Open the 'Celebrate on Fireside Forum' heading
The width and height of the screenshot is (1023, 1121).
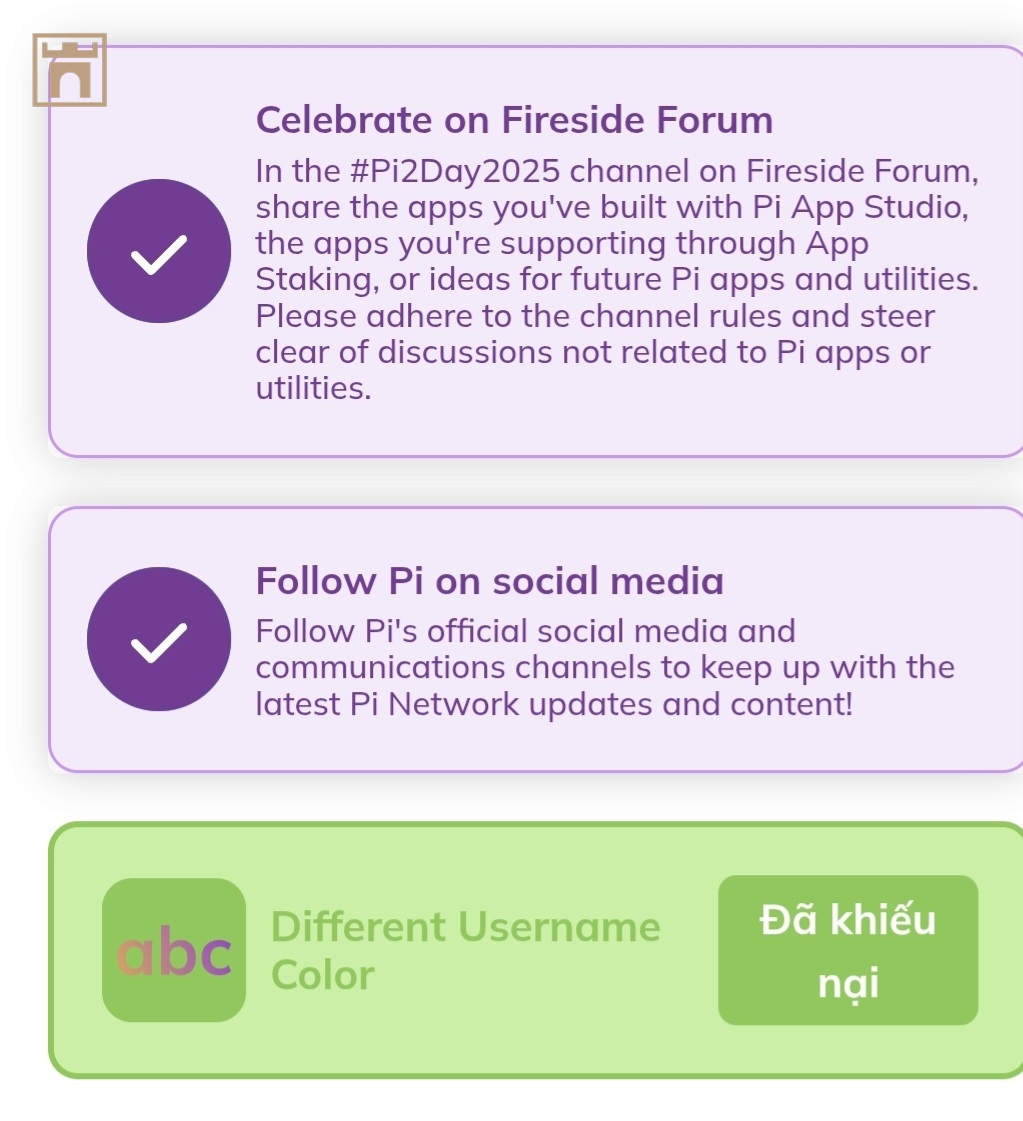pos(515,119)
